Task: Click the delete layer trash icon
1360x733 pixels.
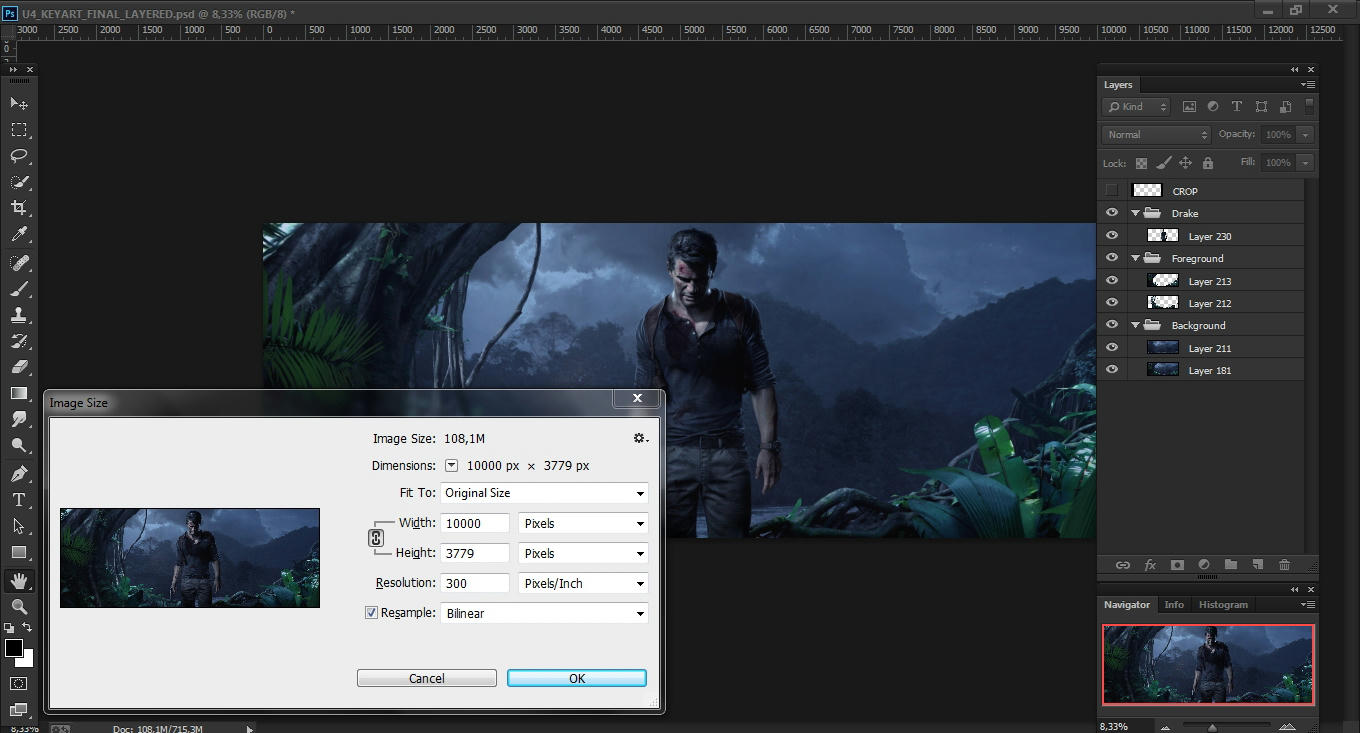Action: [1284, 565]
